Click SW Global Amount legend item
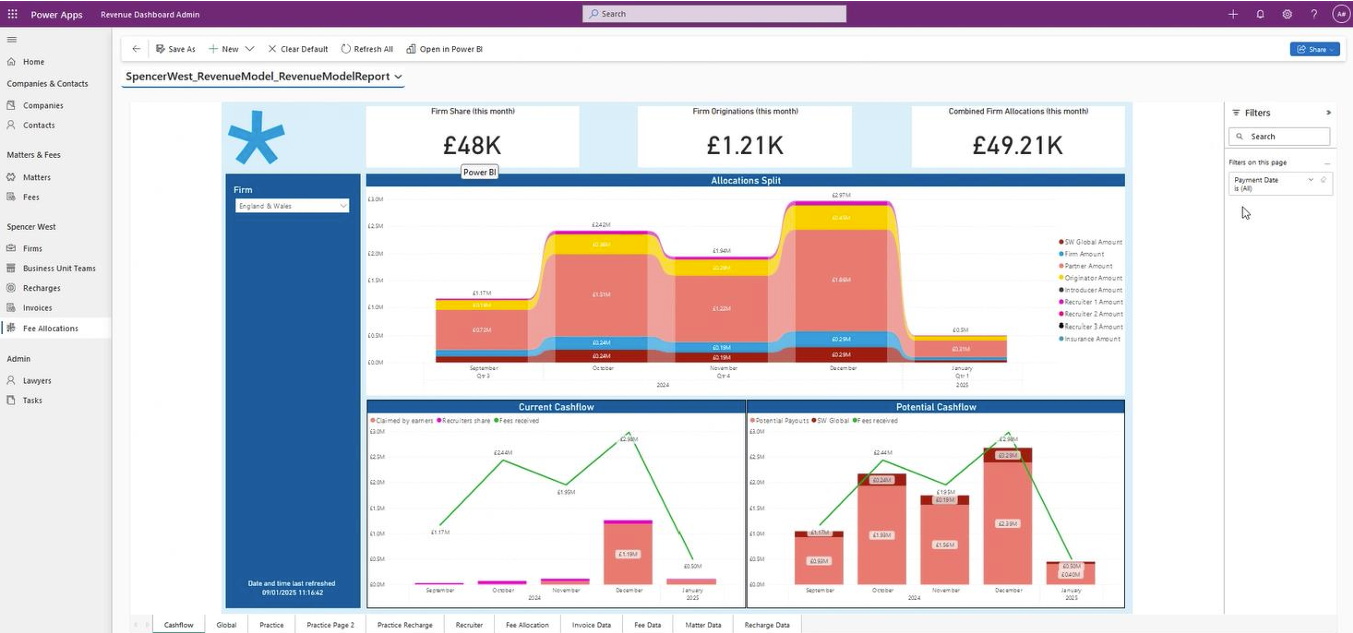Viewport: 1353px width, 633px height. pos(1090,242)
